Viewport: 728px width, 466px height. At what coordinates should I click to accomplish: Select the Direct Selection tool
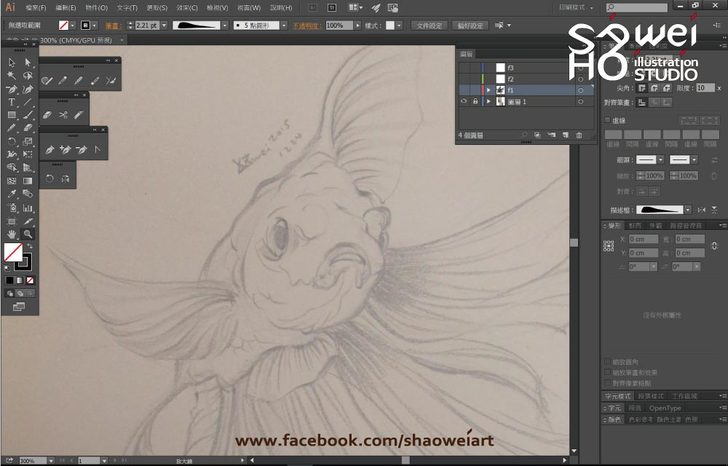point(28,62)
